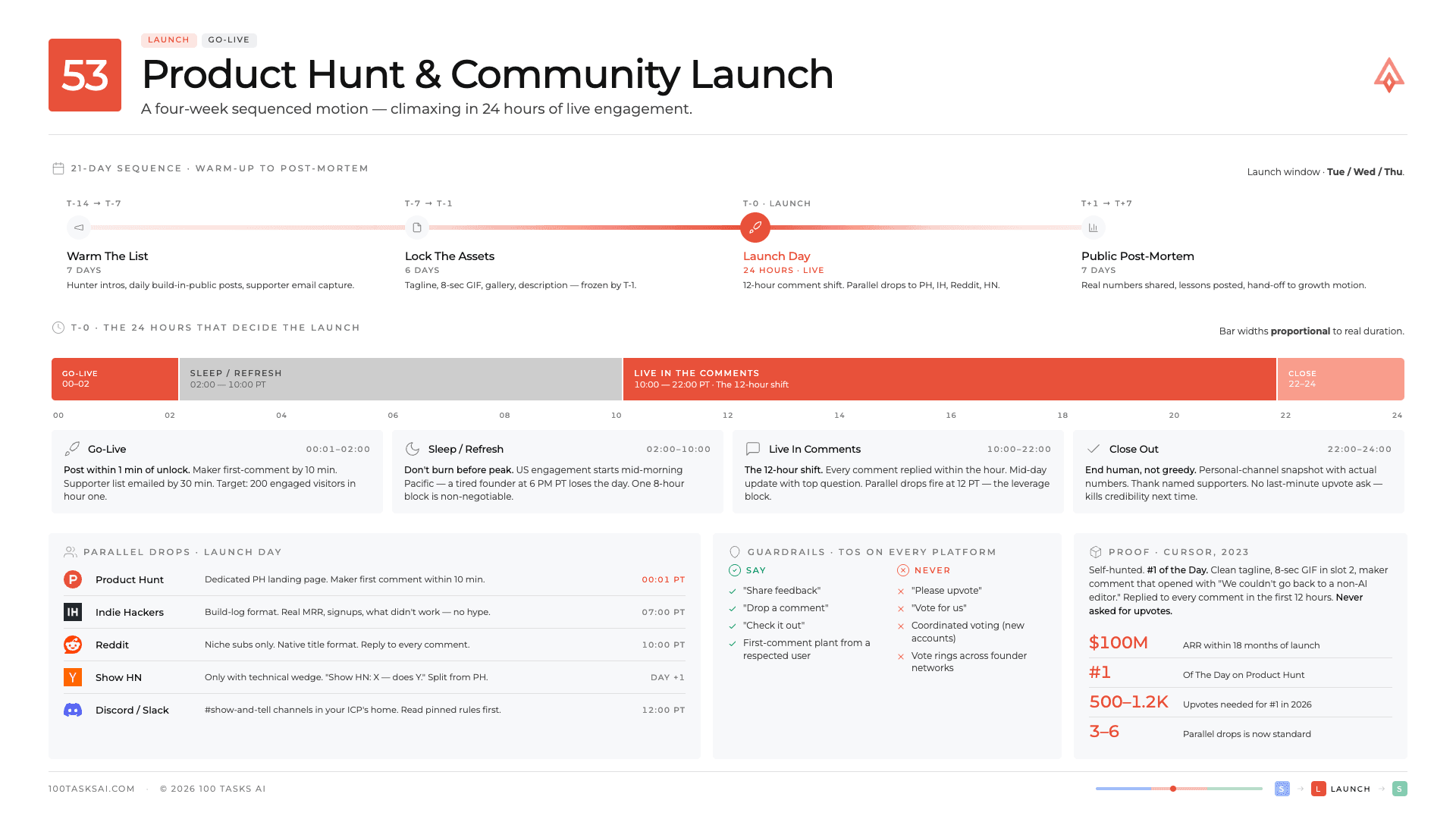Screen dimensions: 1456x819
Task: Click the Warm The List stage title
Action: (x=108, y=256)
